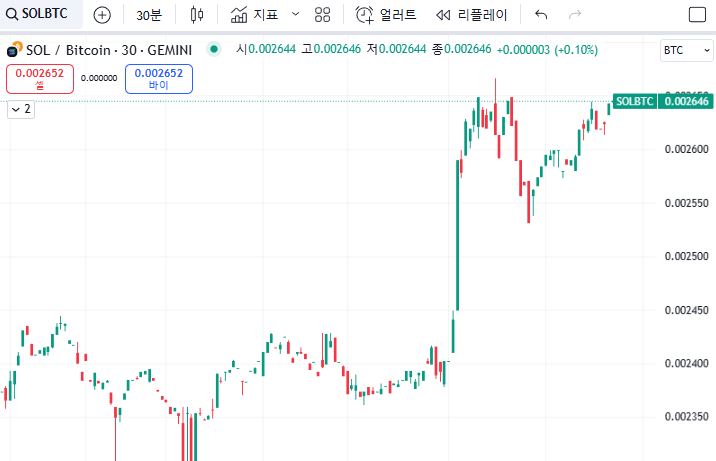Viewport: 716px width, 461px height.
Task: Click the green market status dot
Action: coord(213,49)
